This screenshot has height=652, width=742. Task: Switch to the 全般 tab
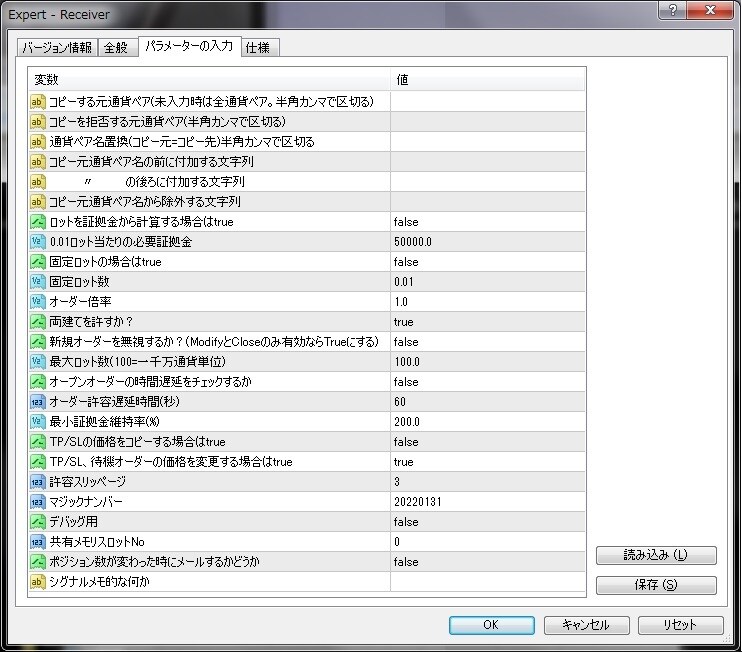(x=116, y=48)
